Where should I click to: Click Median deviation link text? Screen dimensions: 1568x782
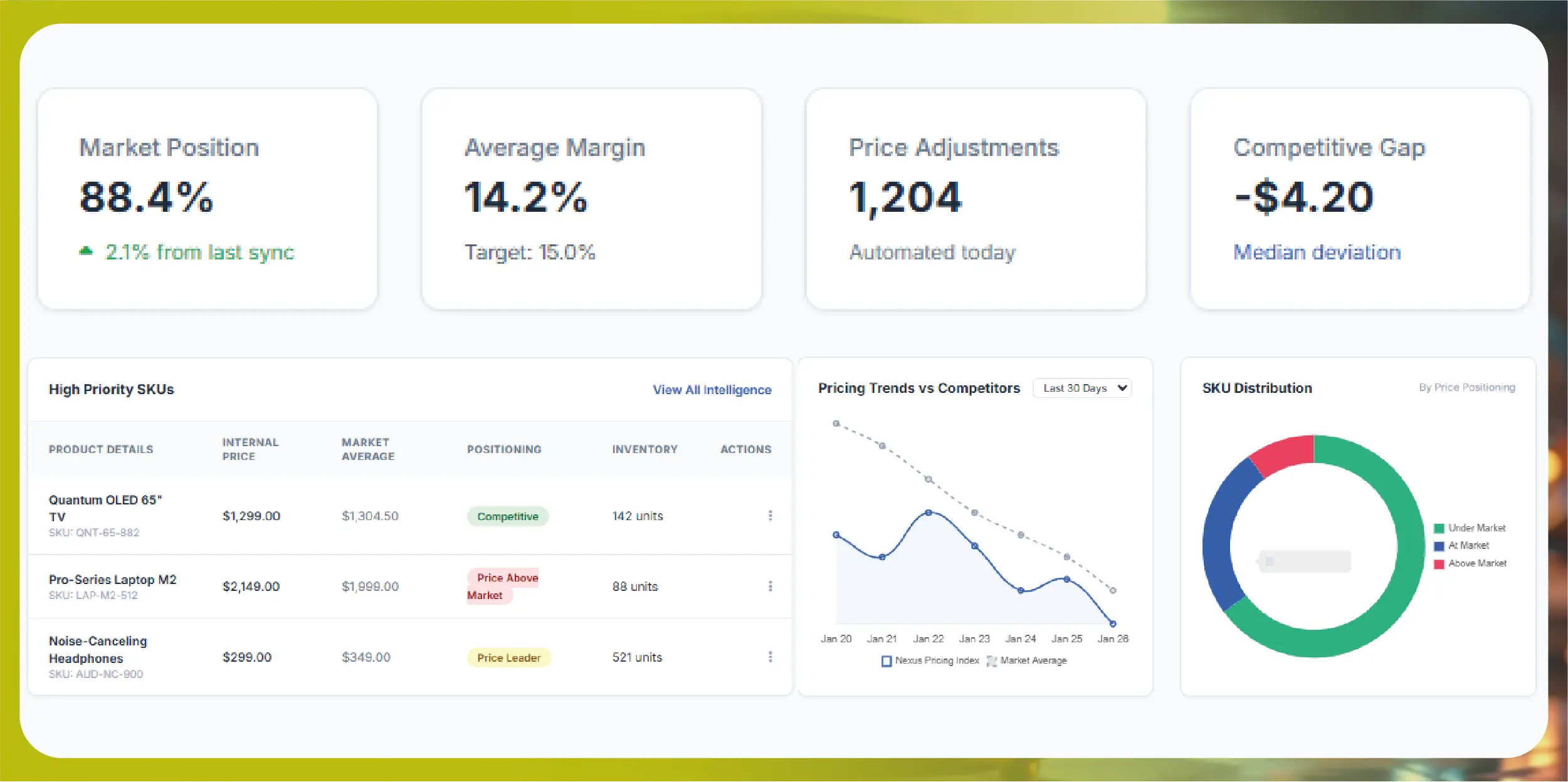click(1317, 252)
